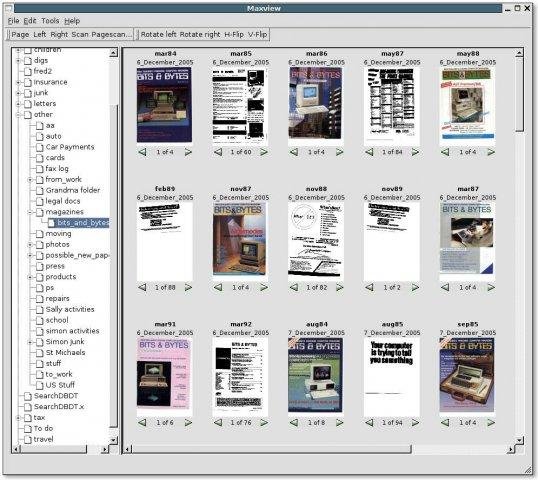538x480 pixels.
Task: Click the Rotate left toolbar button
Action: pyautogui.click(x=158, y=34)
